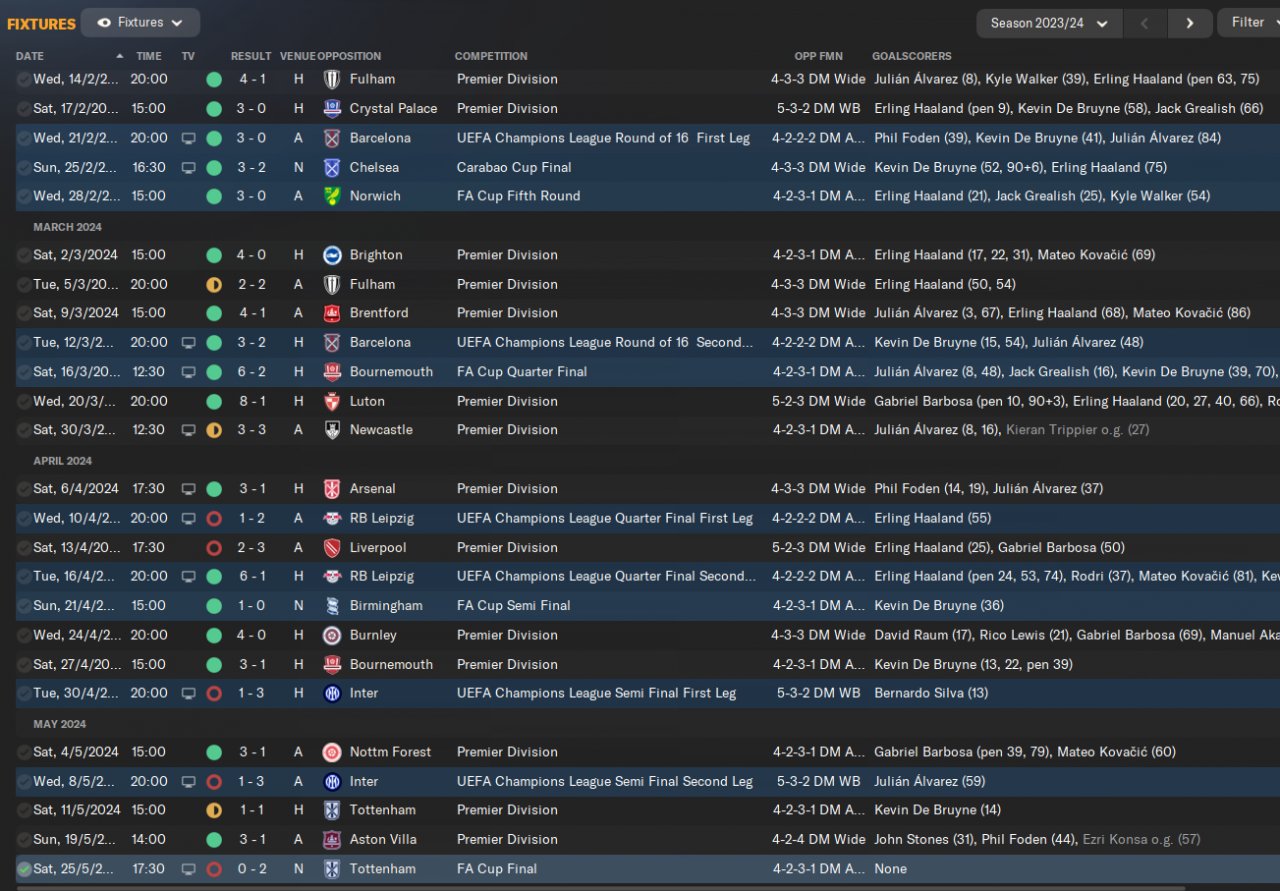Click the Liverpool club badge
The width and height of the screenshot is (1280, 891).
click(x=332, y=548)
